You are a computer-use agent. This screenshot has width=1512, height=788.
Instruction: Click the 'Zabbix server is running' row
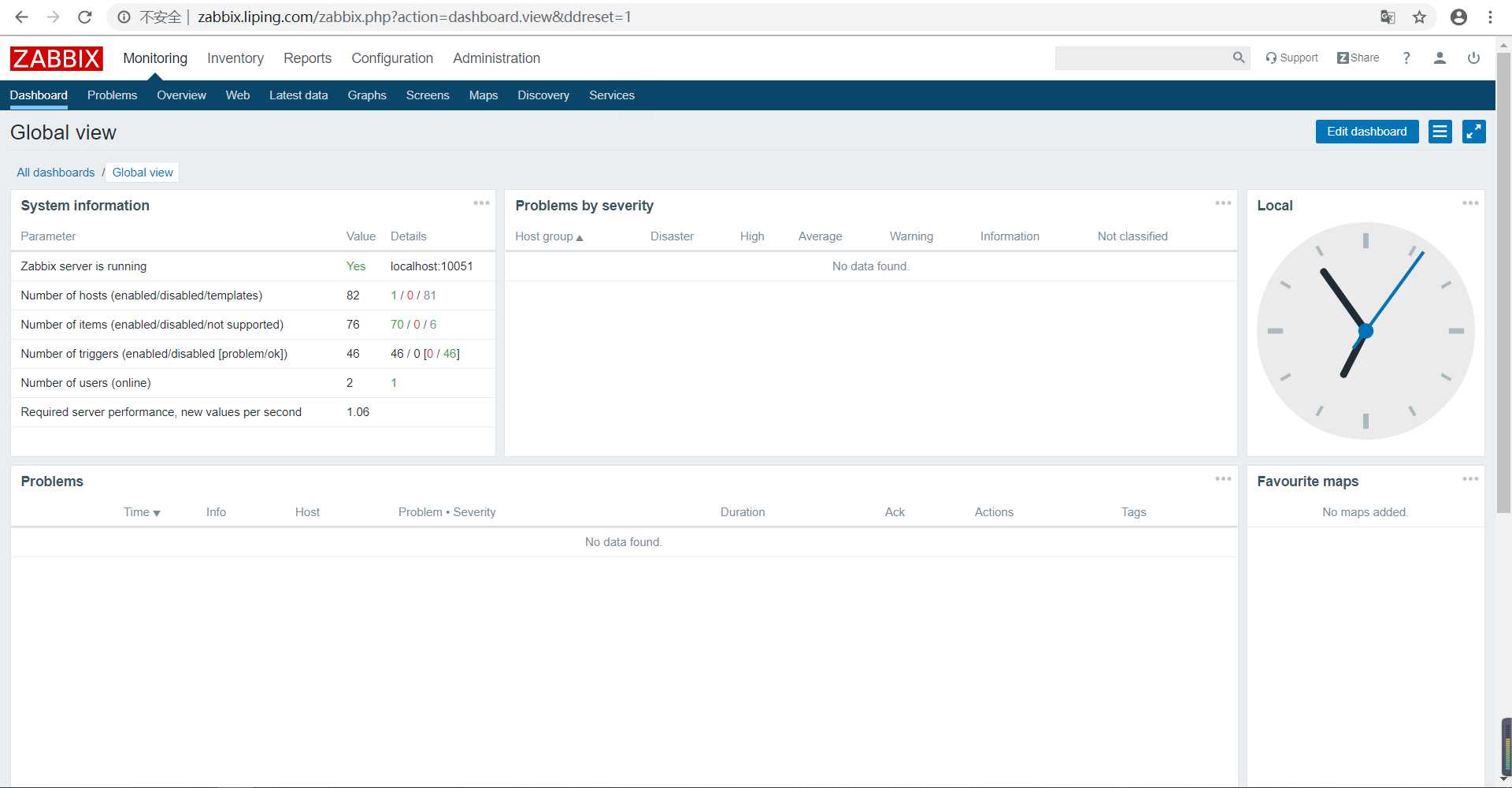coord(253,266)
